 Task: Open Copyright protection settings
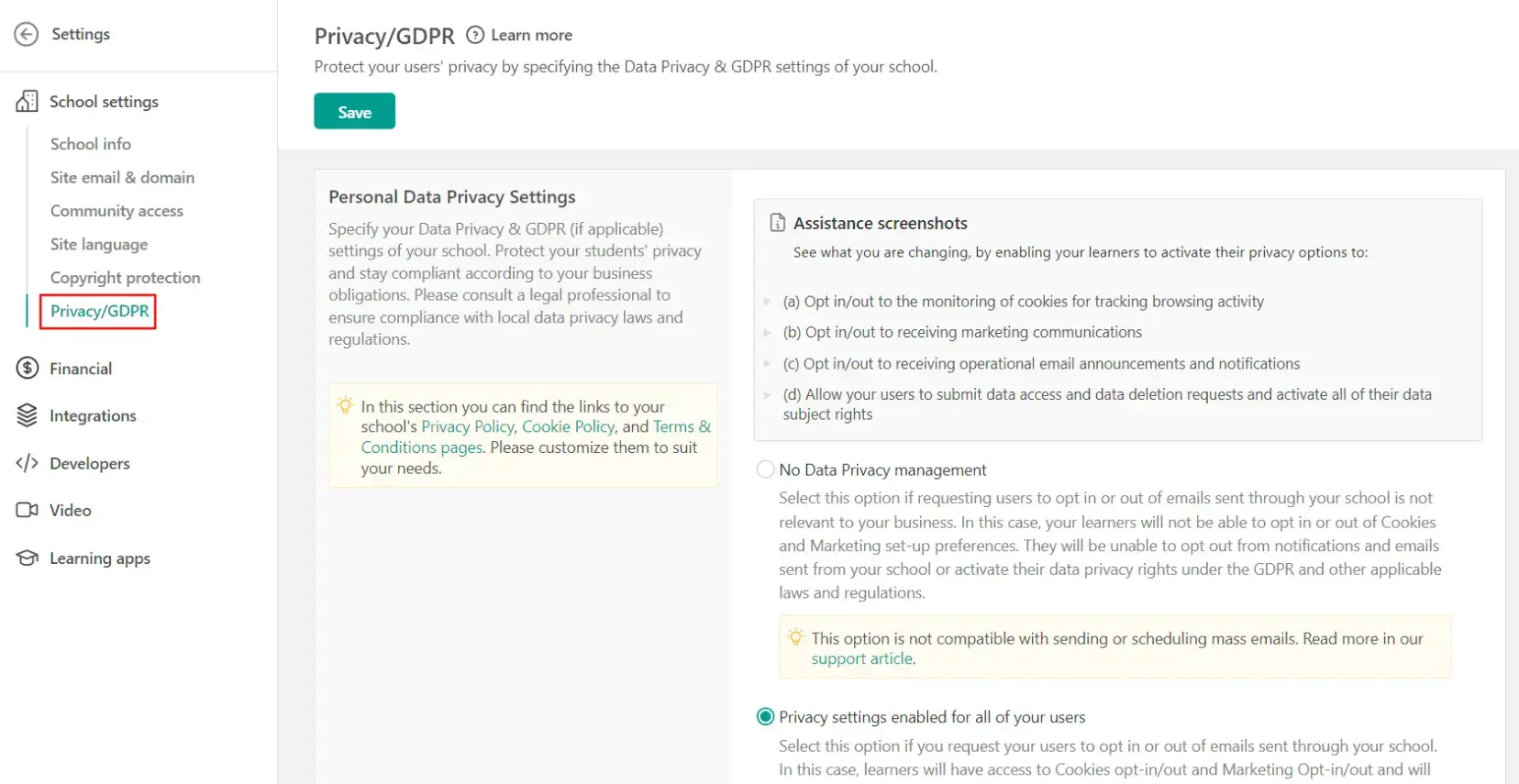(x=125, y=277)
